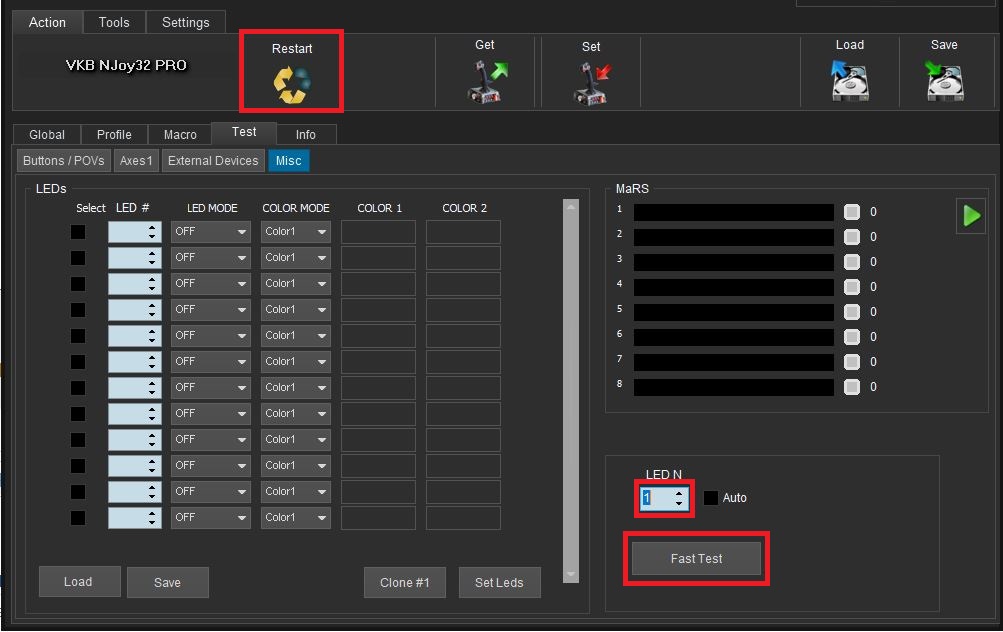Increase LED # in the first row
Screen dimensions: 1003x632
point(152,227)
